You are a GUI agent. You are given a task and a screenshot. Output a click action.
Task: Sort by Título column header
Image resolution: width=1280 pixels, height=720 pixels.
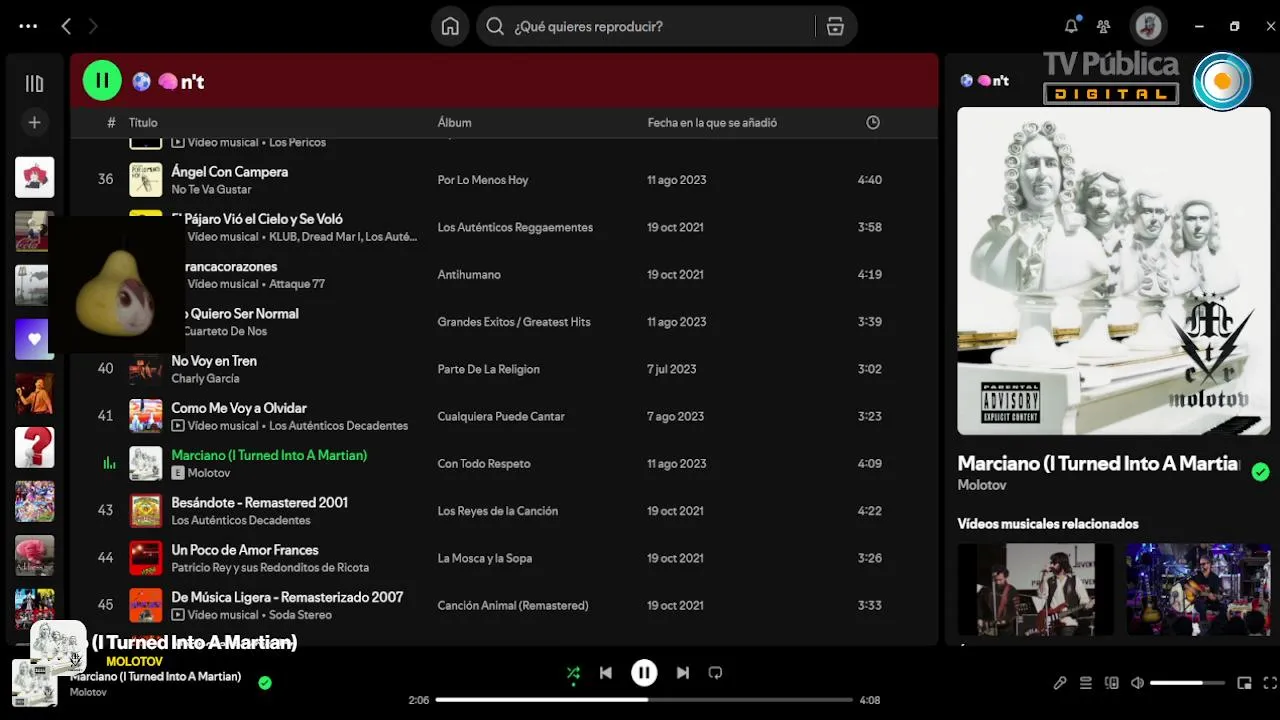point(143,123)
